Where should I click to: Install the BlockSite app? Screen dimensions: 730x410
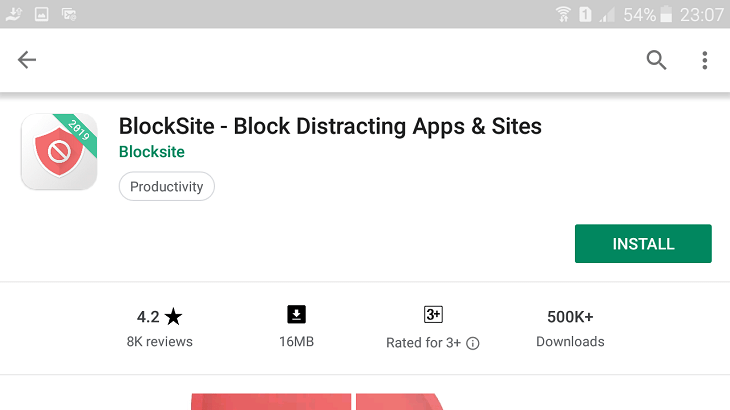643,244
